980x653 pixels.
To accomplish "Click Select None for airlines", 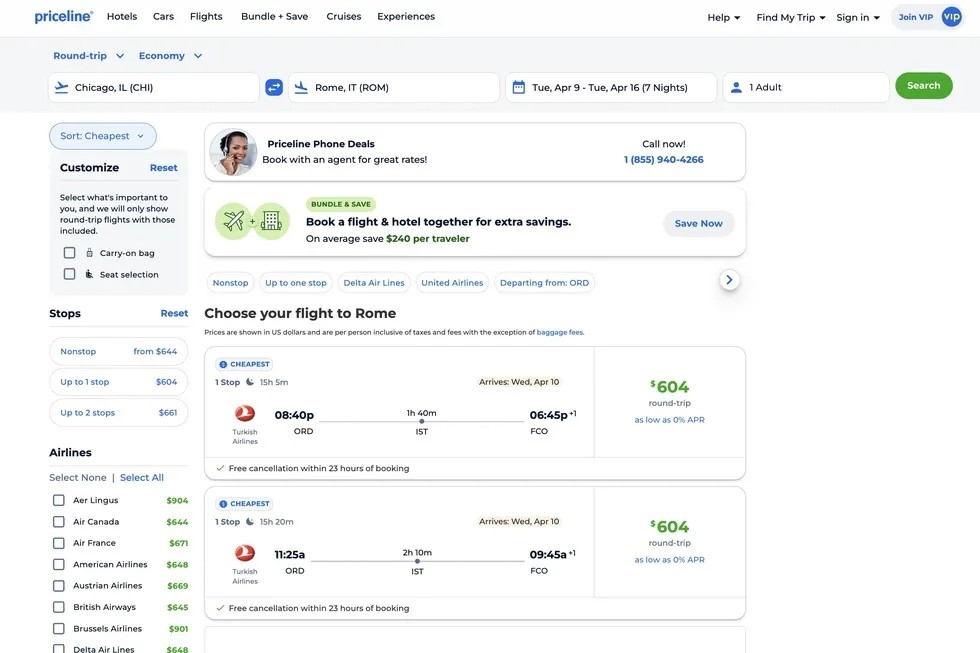I will click(x=78, y=477).
